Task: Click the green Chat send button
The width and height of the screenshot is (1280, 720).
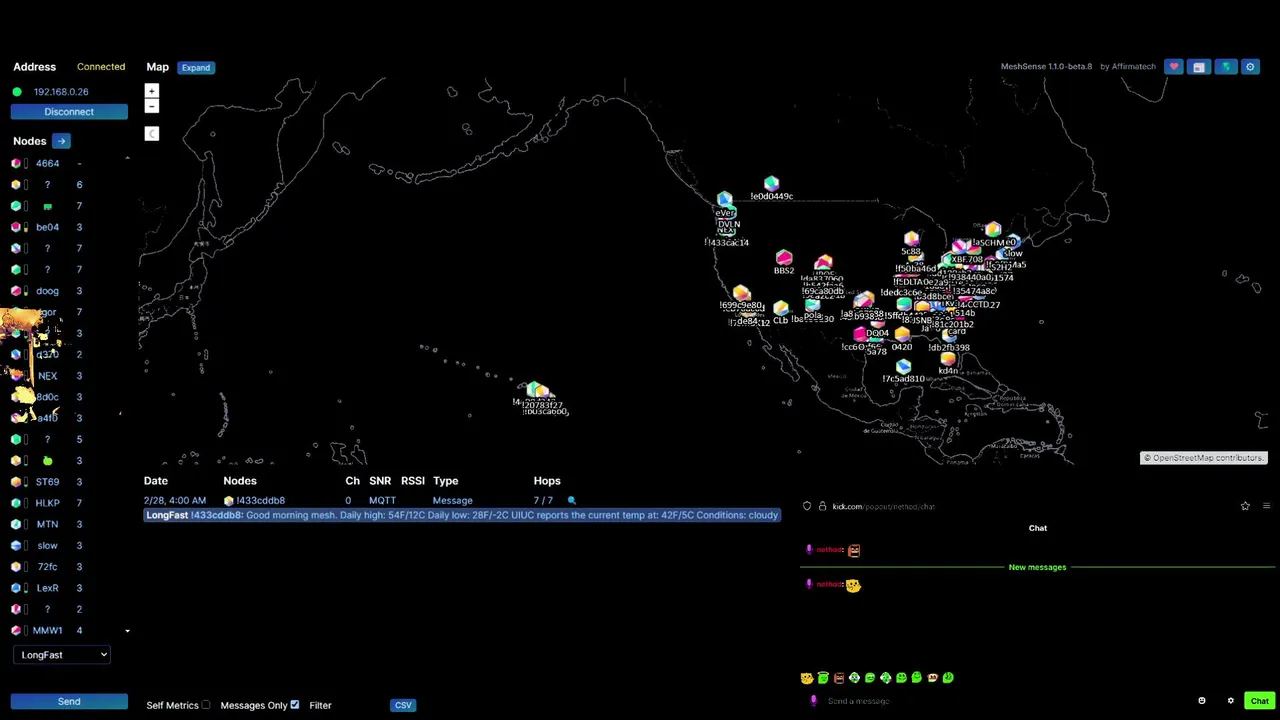Action: point(1259,701)
